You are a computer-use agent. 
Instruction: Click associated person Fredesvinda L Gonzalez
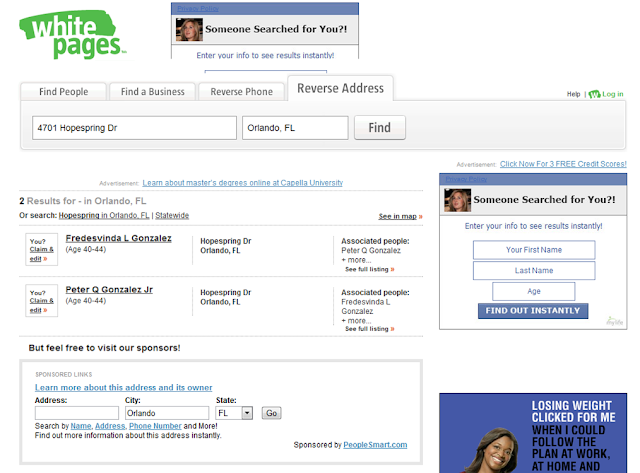[x=365, y=306]
